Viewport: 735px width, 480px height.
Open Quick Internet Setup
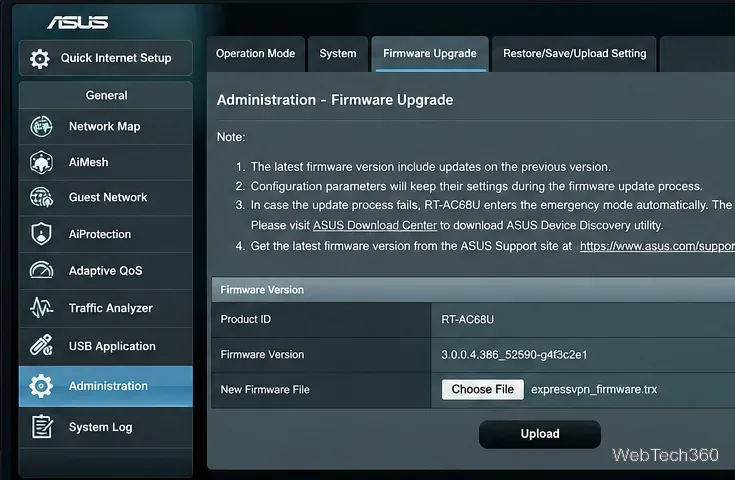[105, 58]
